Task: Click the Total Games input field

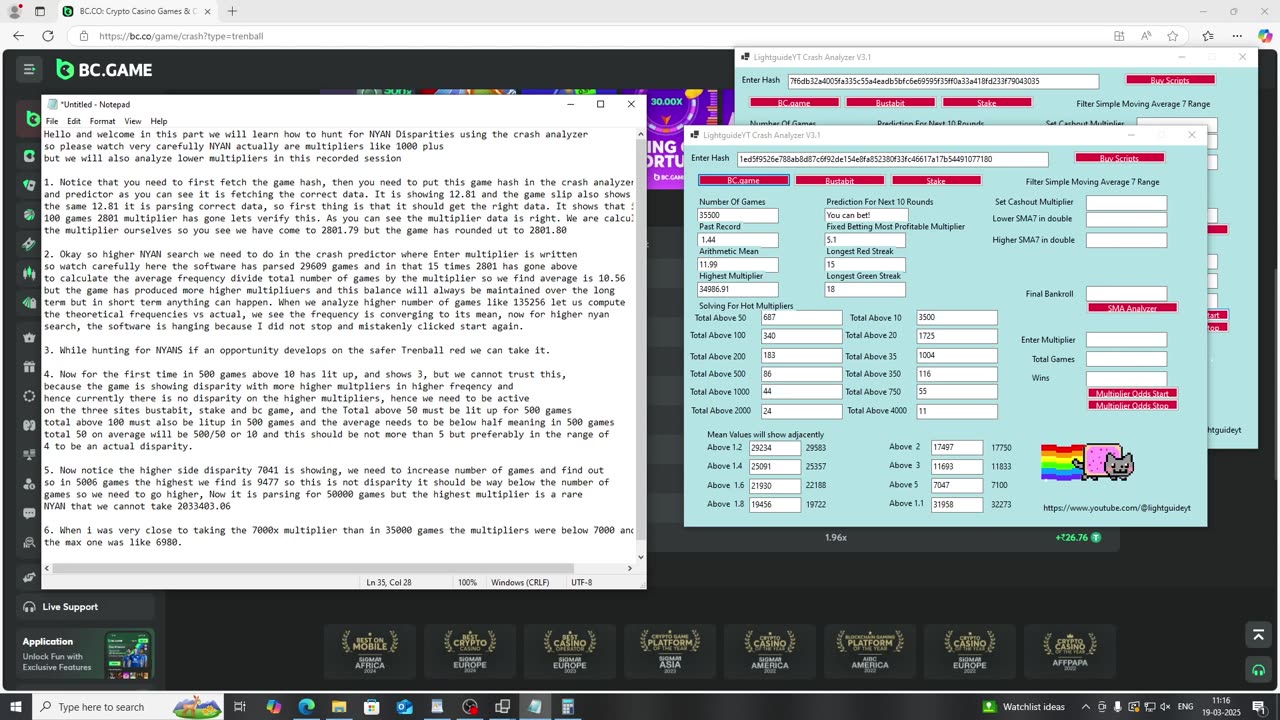Action: pos(1126,359)
